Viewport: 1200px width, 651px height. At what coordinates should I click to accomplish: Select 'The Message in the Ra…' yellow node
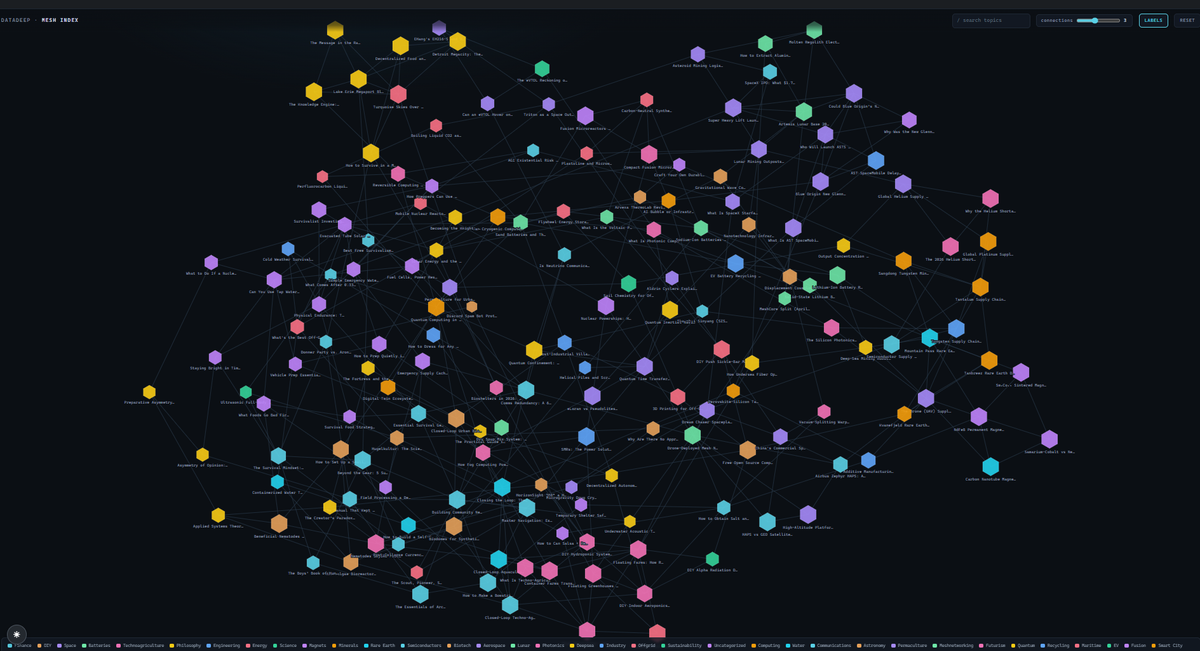[x=335, y=31]
